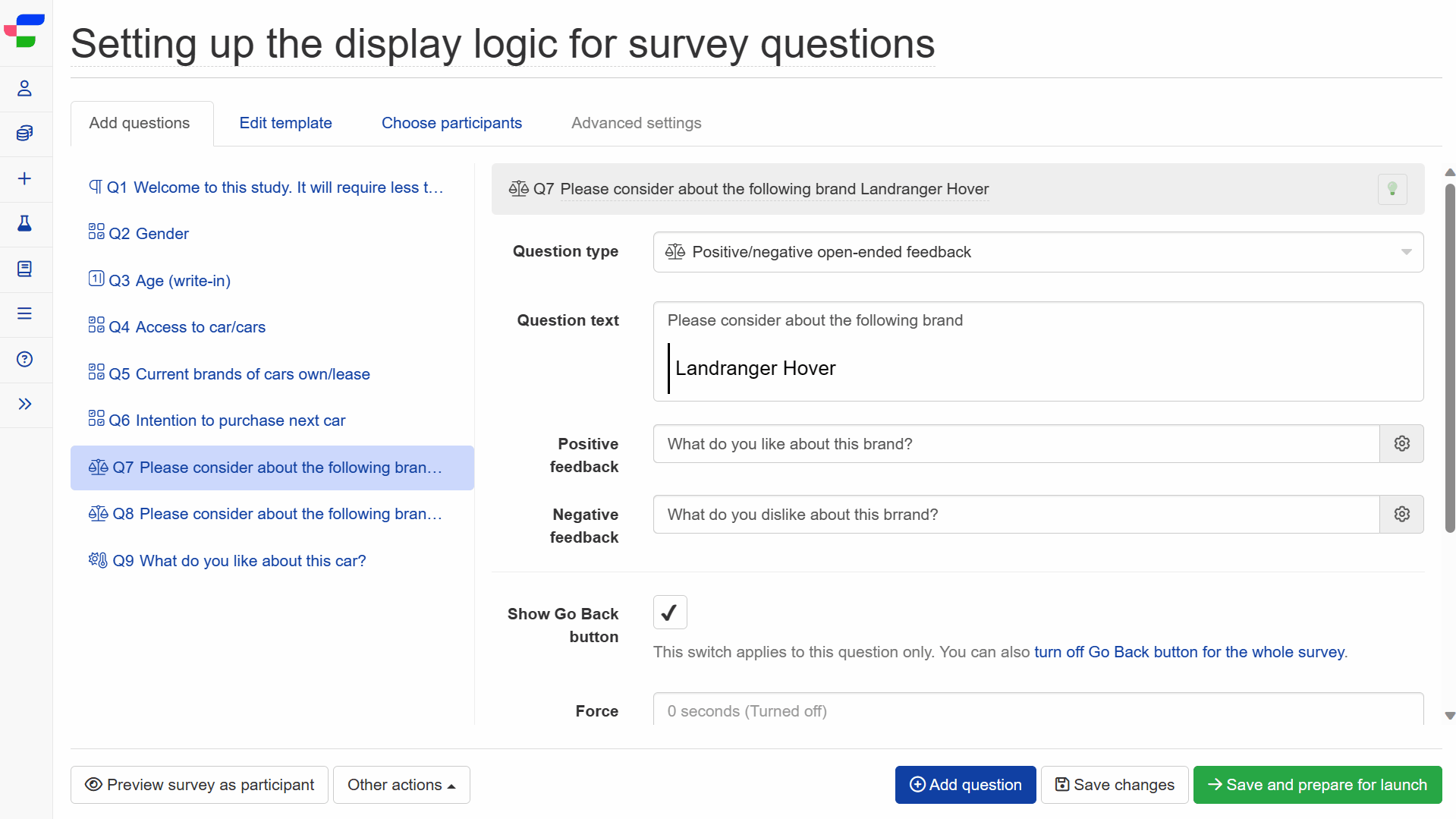
Task: Click scales icon beside Q8
Action: [x=98, y=513]
